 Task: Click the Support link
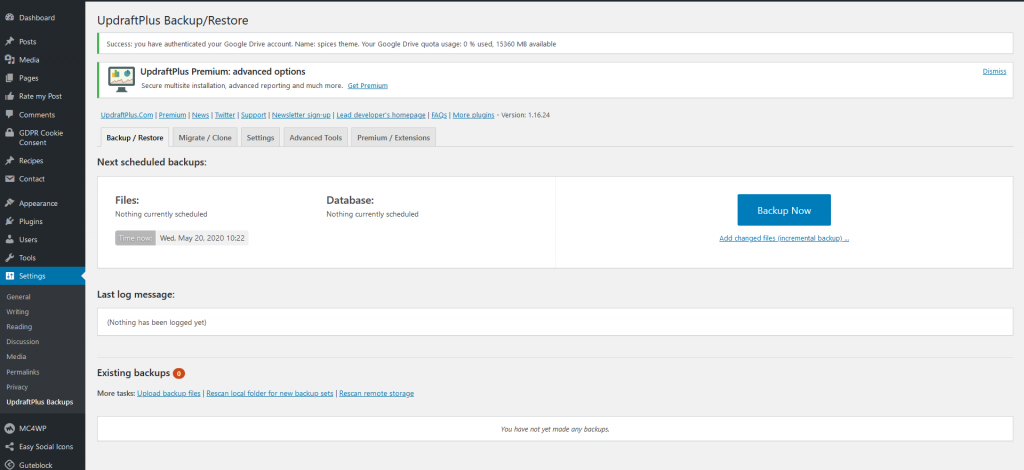(253, 115)
